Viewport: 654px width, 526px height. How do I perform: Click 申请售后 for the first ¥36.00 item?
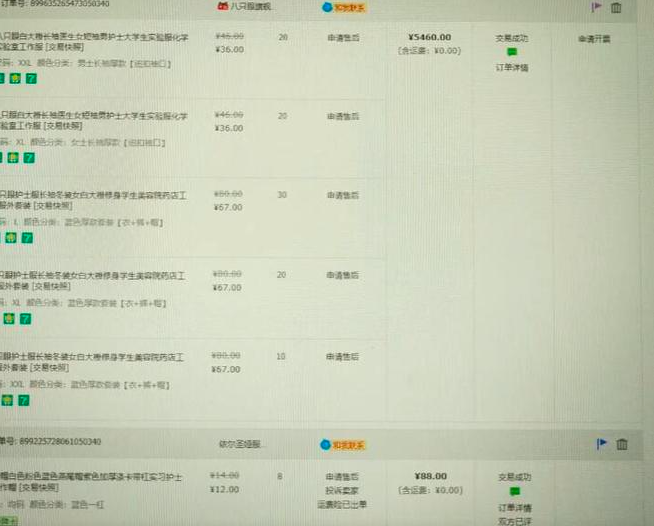(343, 37)
